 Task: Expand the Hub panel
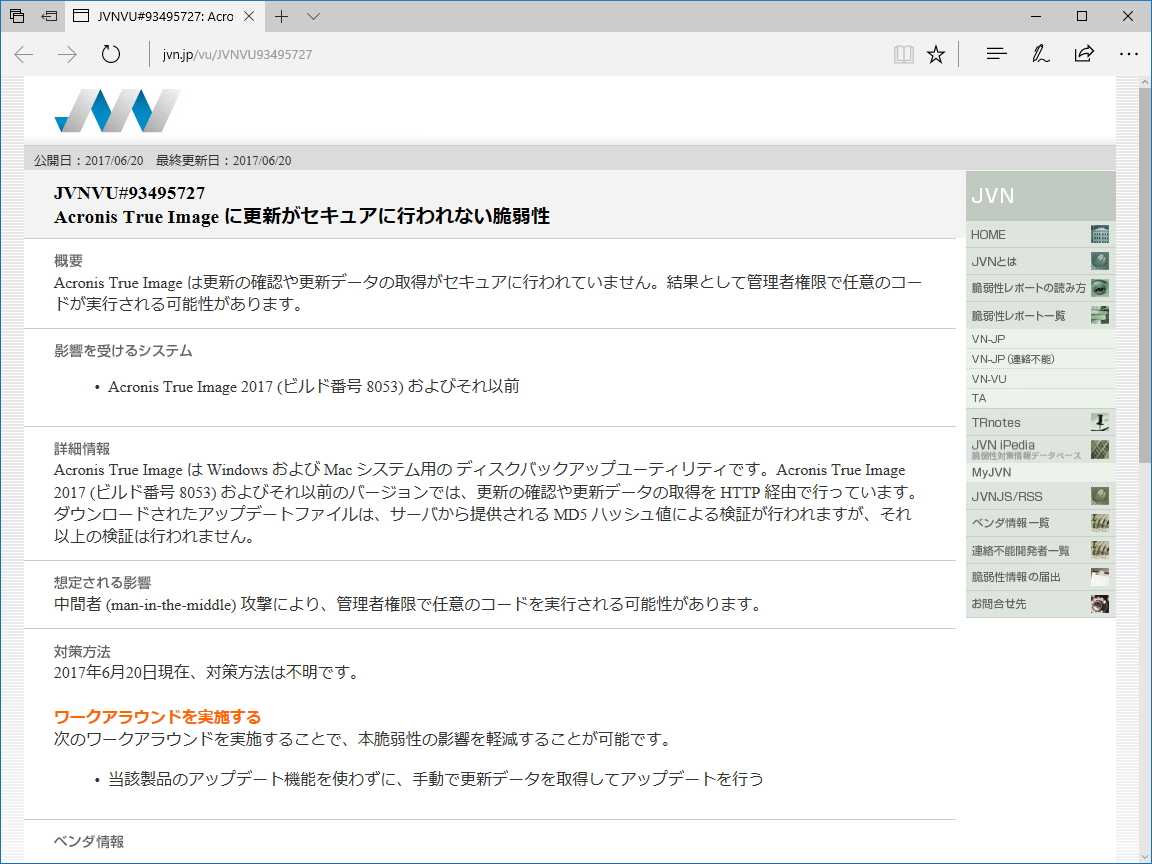(996, 54)
